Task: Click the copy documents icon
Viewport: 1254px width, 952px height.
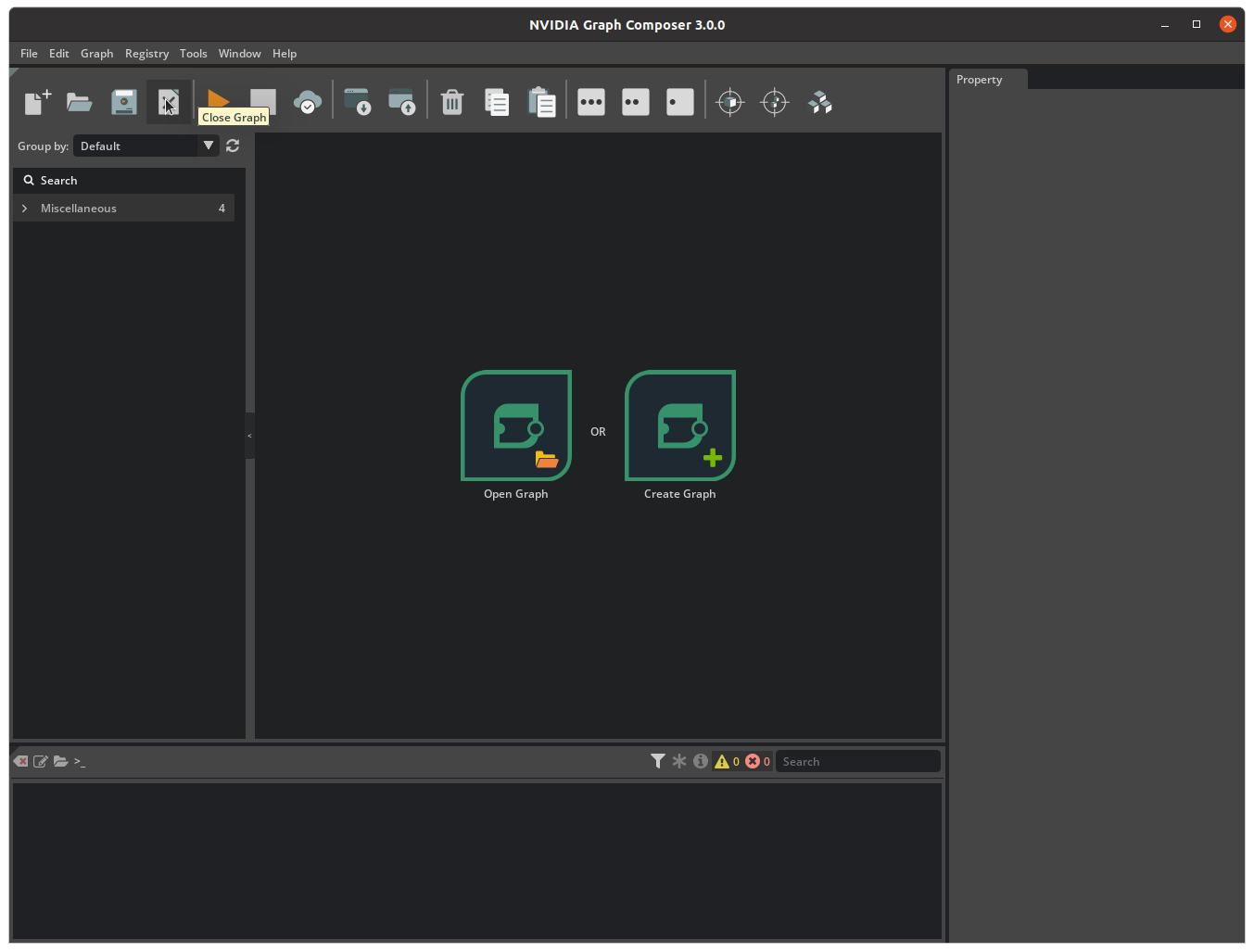Action: (x=497, y=102)
